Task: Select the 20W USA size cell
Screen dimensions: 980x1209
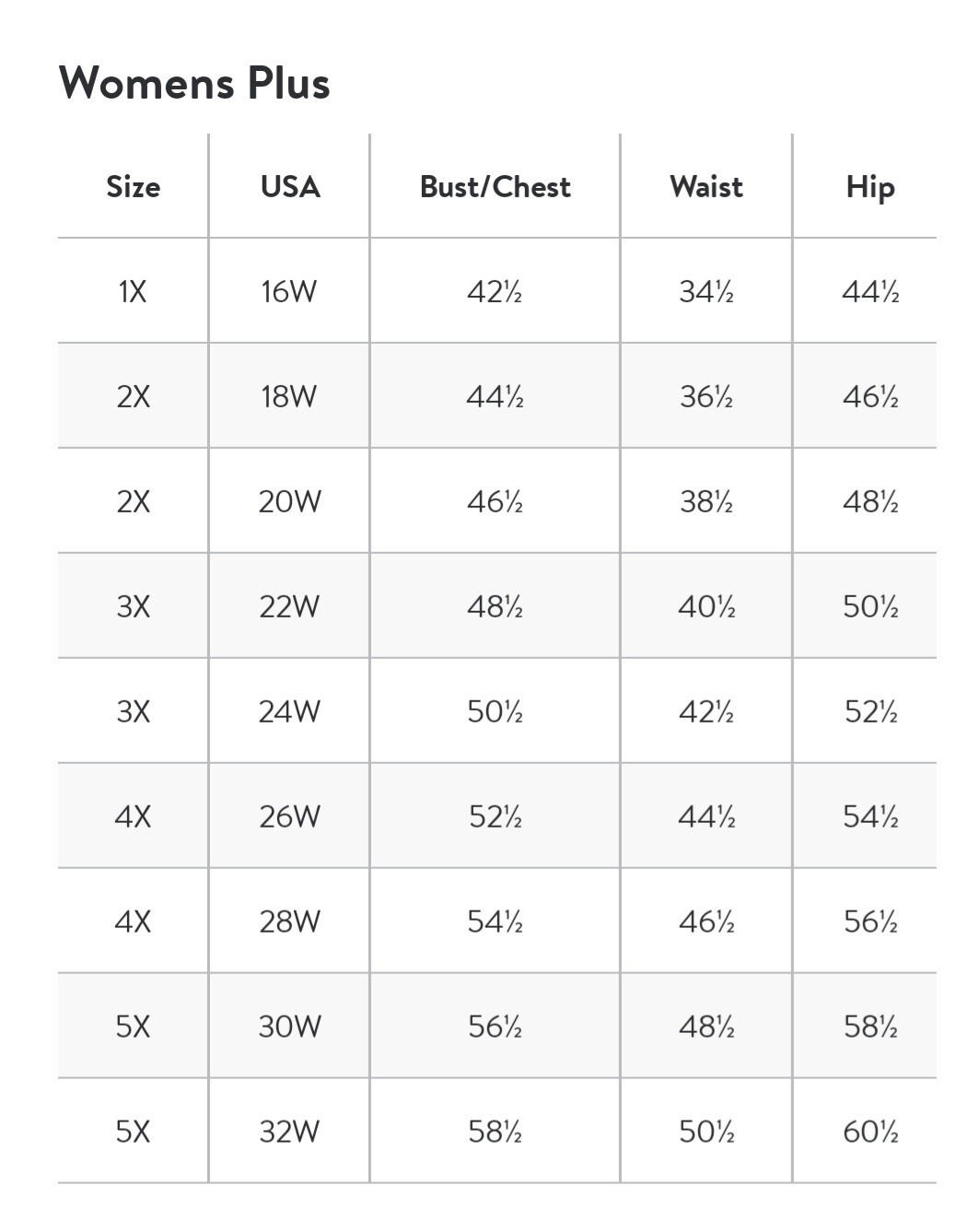Action: pyautogui.click(x=290, y=502)
